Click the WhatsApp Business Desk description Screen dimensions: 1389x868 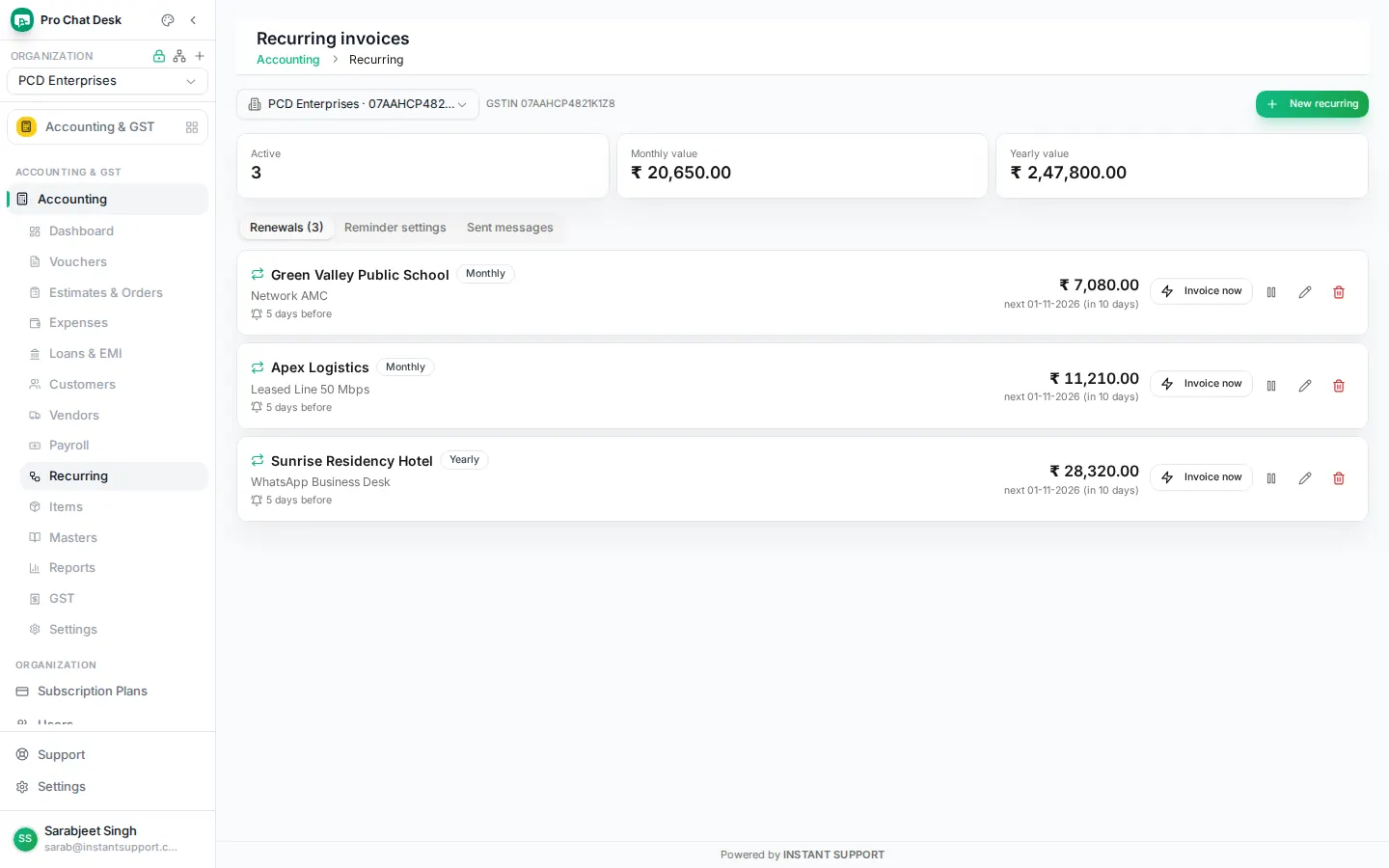point(320,482)
